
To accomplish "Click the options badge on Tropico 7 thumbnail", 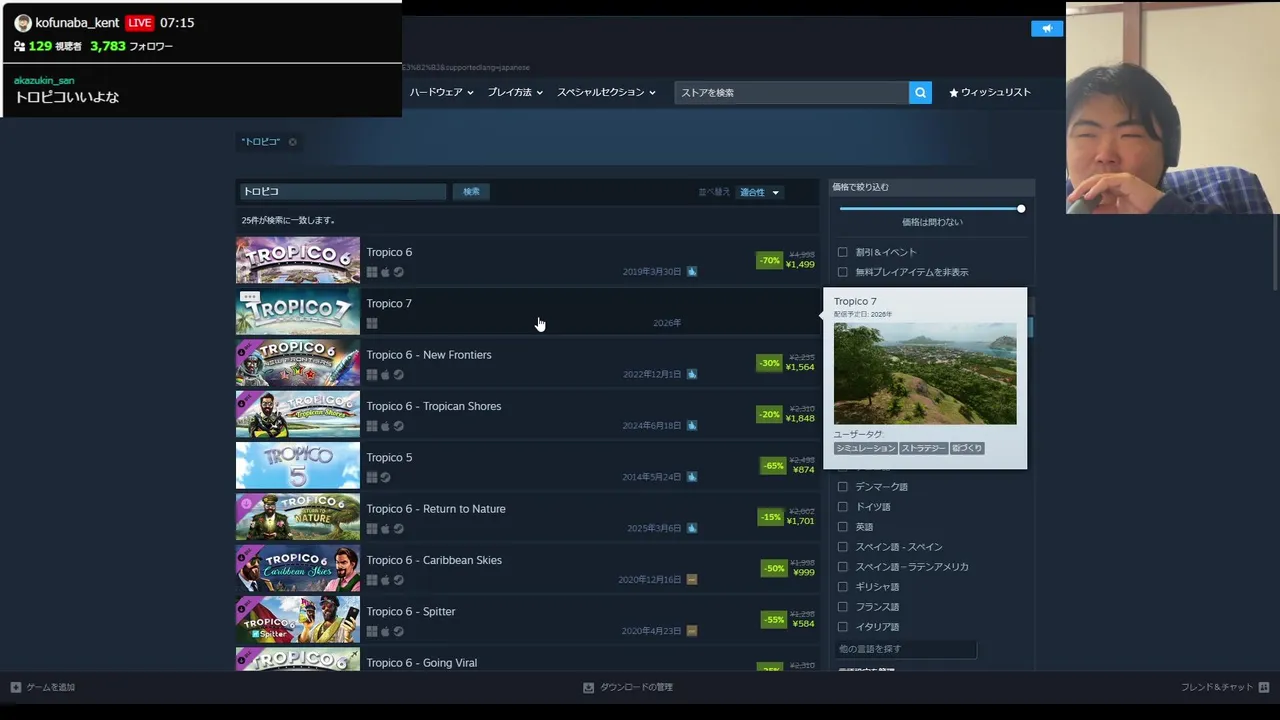I will pyautogui.click(x=250, y=297).
